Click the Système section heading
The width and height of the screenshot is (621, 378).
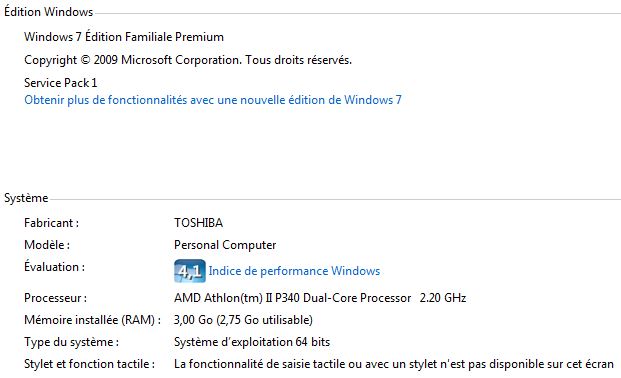pyautogui.click(x=26, y=198)
